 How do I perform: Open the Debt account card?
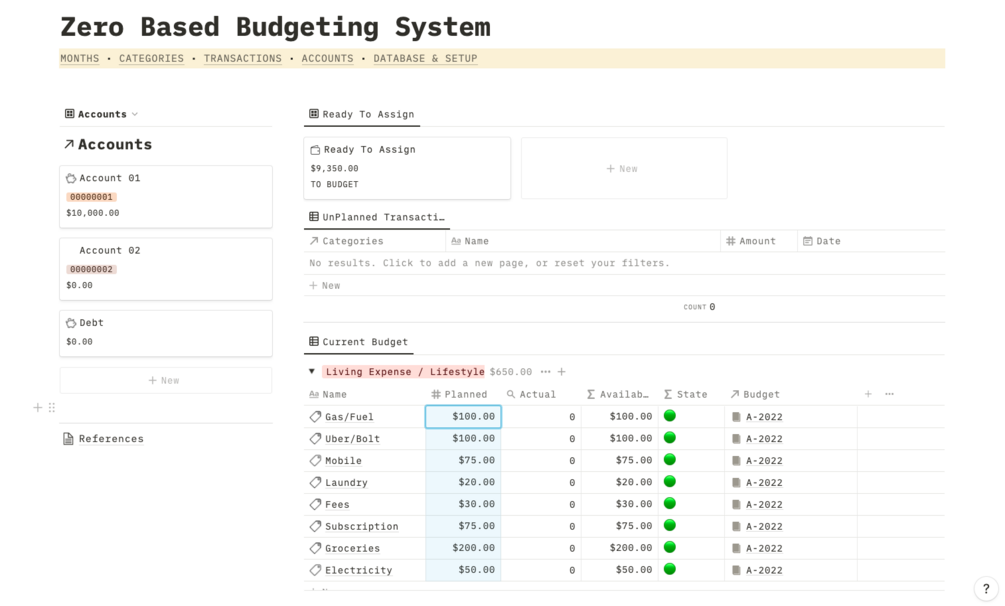(x=166, y=333)
